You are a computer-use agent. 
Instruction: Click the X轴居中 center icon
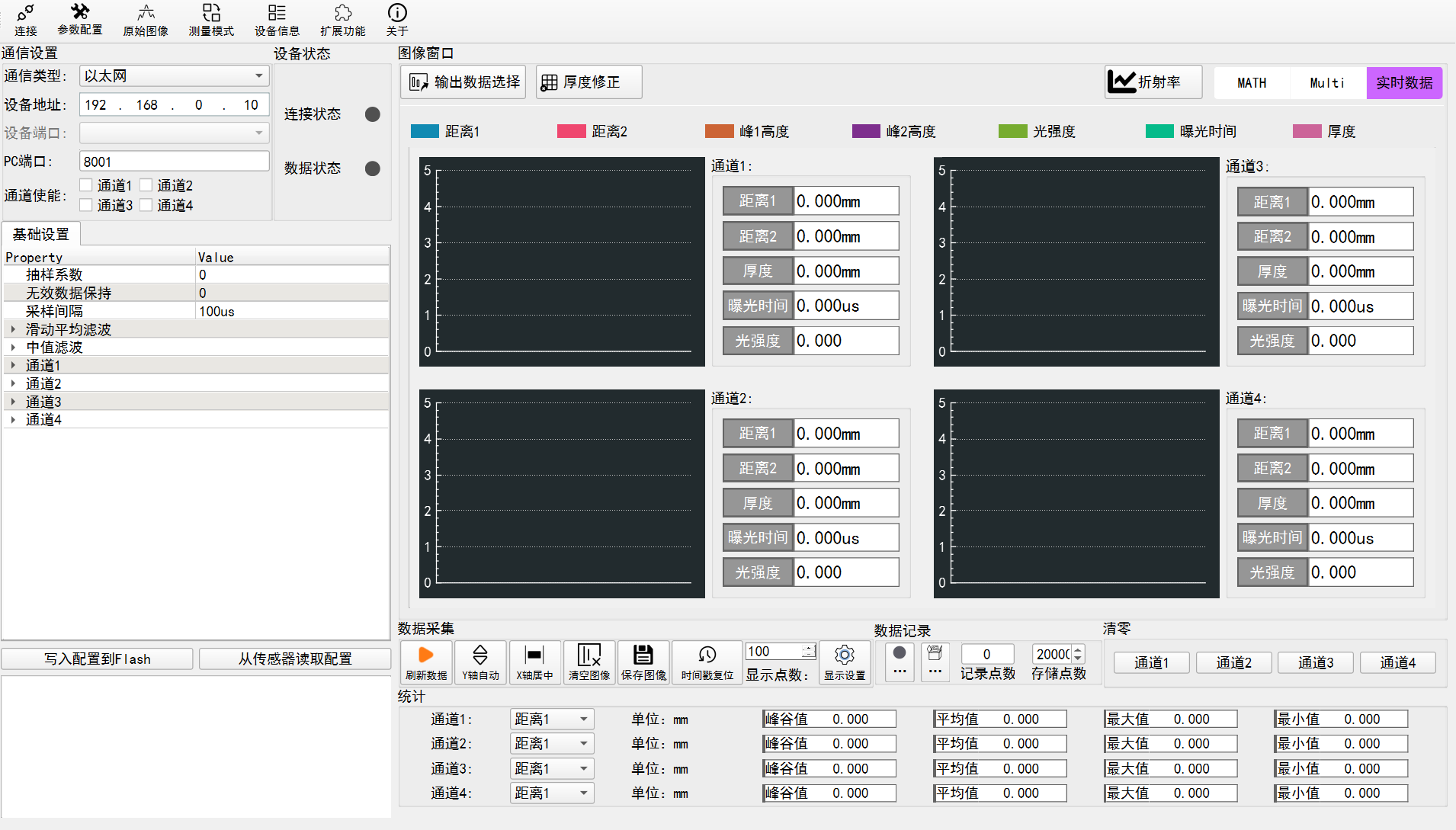pos(534,662)
